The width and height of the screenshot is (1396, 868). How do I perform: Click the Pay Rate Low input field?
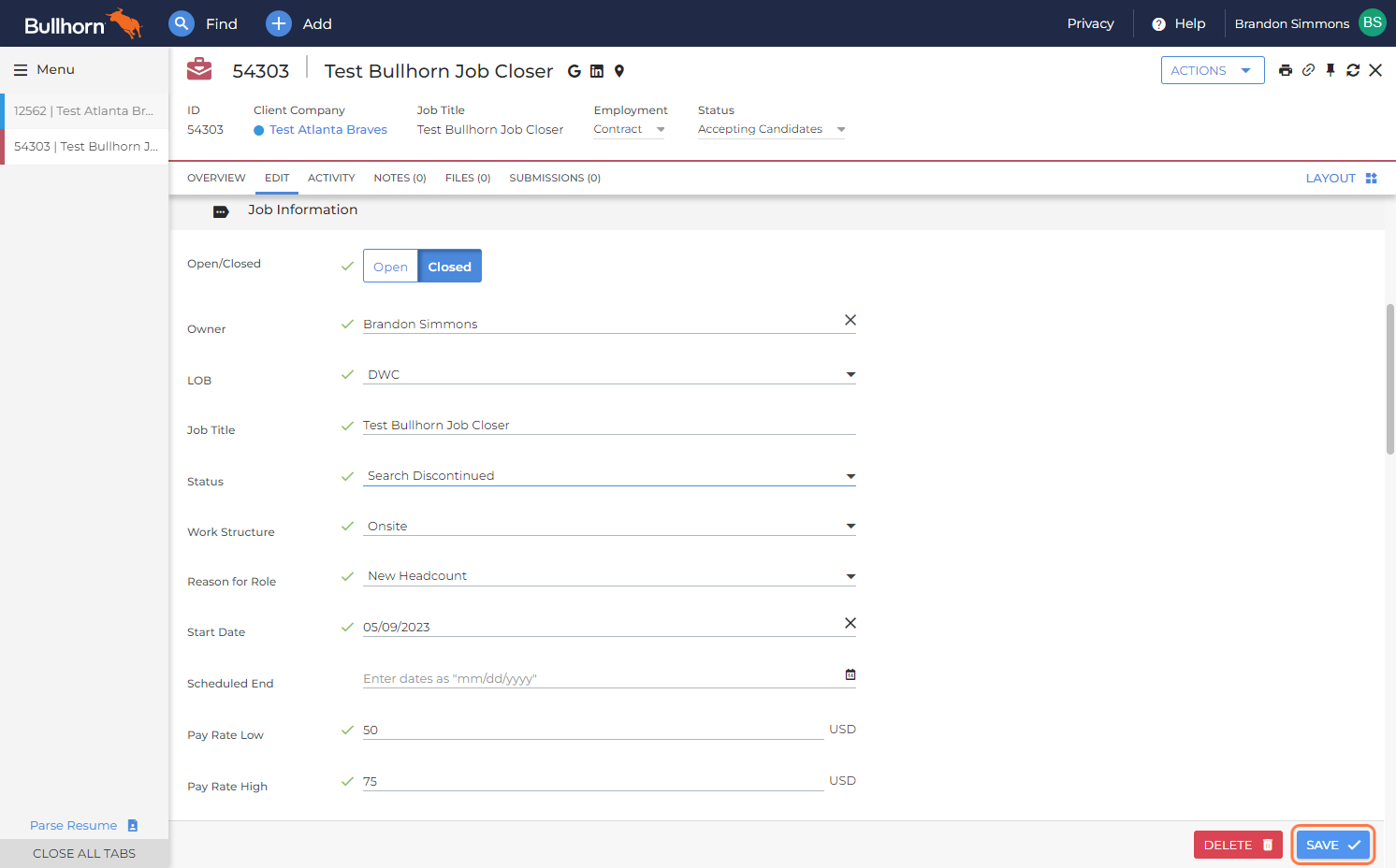[593, 731]
